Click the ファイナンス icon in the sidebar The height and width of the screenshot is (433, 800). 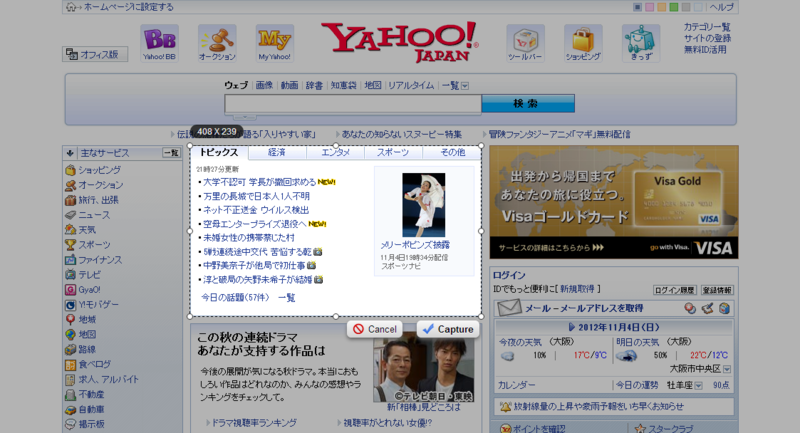70,260
